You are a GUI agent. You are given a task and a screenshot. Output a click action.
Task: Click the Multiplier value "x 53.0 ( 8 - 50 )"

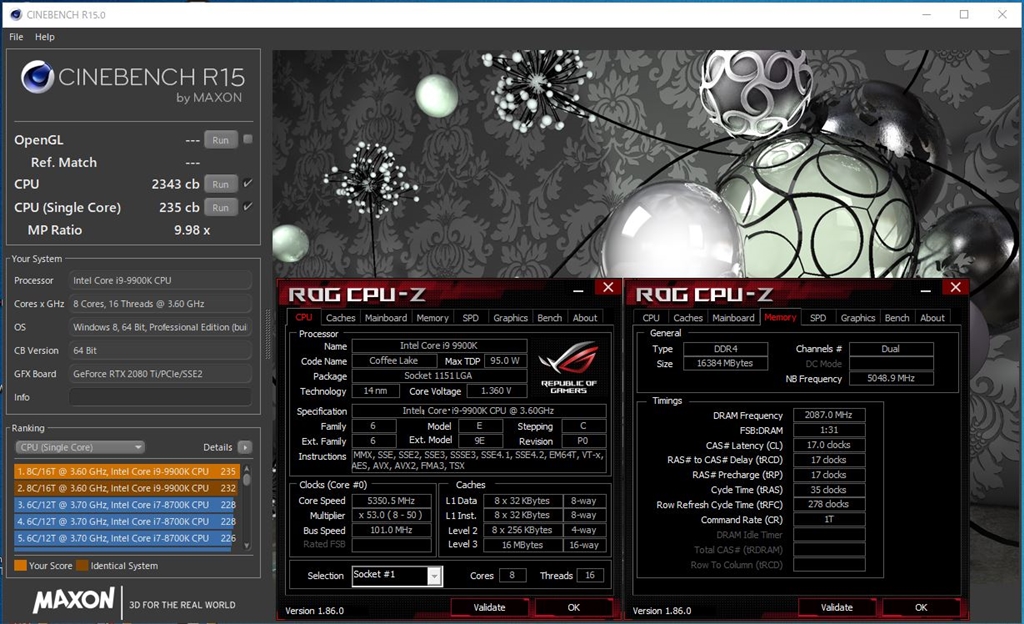391,515
